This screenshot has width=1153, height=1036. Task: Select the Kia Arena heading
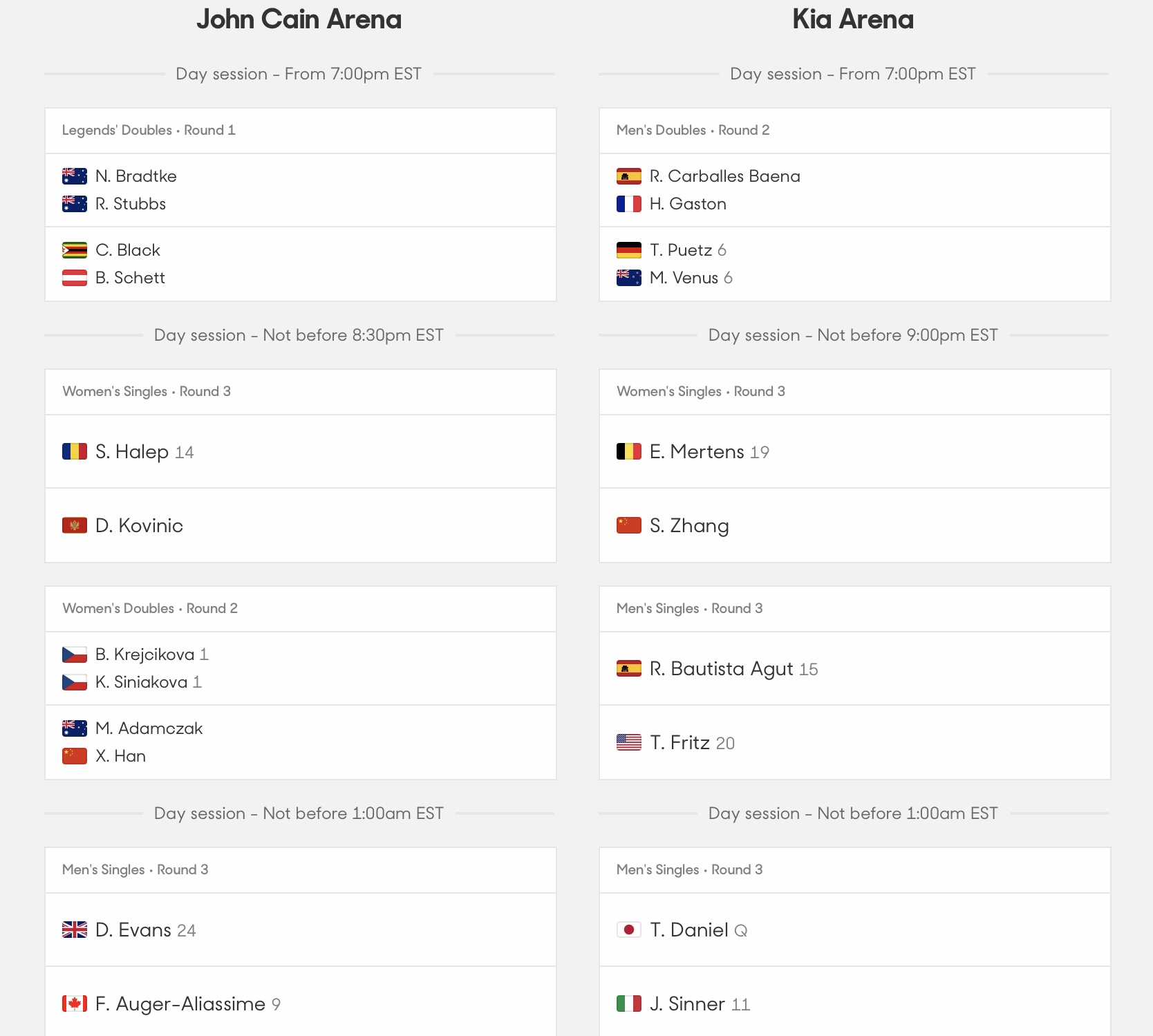[853, 19]
